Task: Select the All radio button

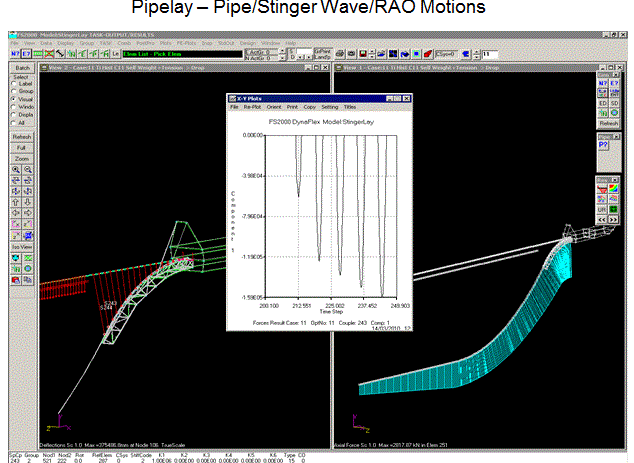Action: [x=12, y=122]
